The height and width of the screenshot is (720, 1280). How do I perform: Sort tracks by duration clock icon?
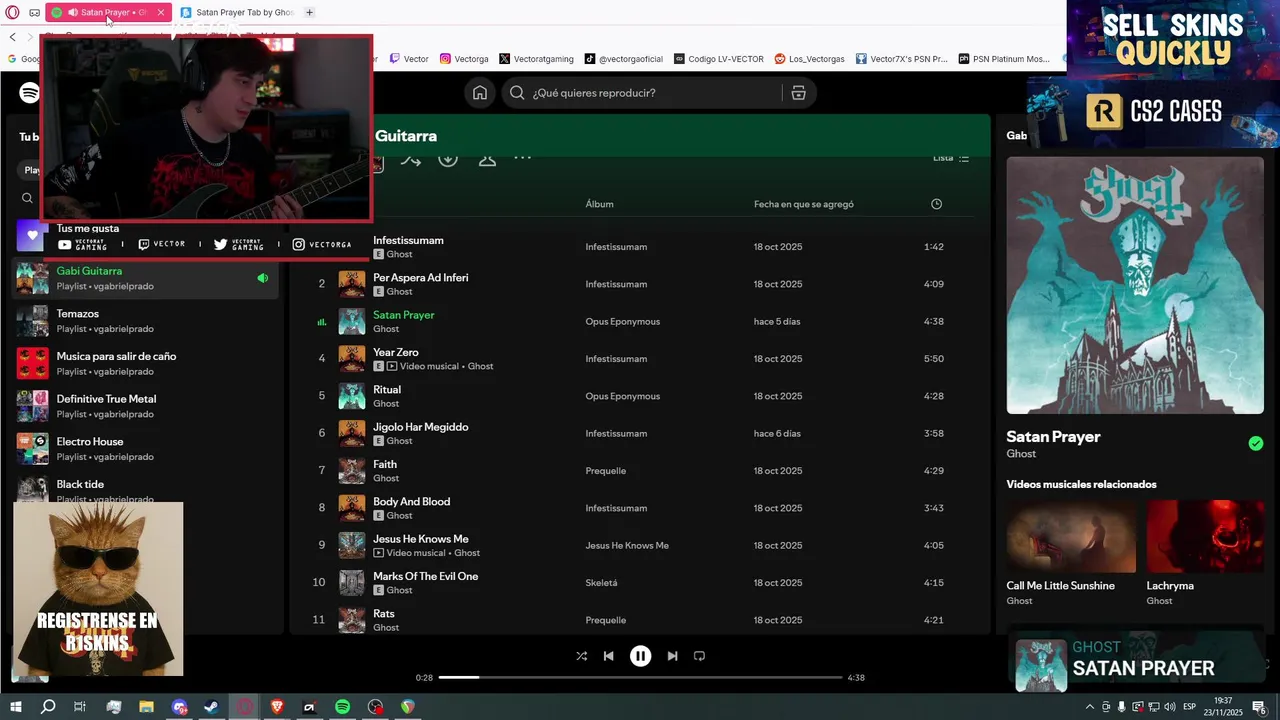(x=936, y=204)
